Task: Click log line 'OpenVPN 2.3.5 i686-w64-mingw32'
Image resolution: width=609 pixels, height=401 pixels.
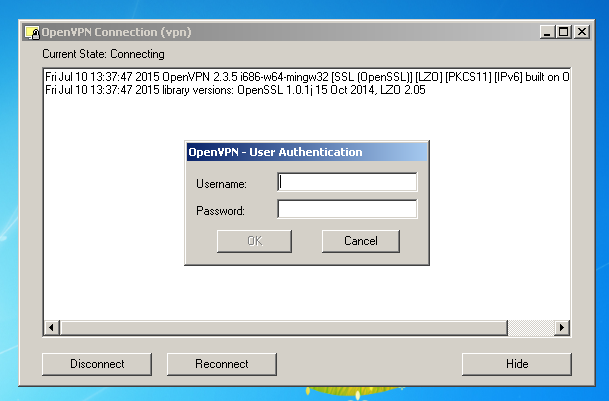Action: click(x=307, y=77)
